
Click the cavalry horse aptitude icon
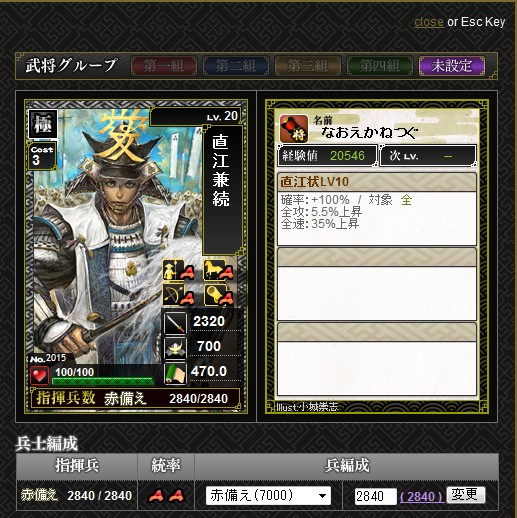(x=213, y=270)
